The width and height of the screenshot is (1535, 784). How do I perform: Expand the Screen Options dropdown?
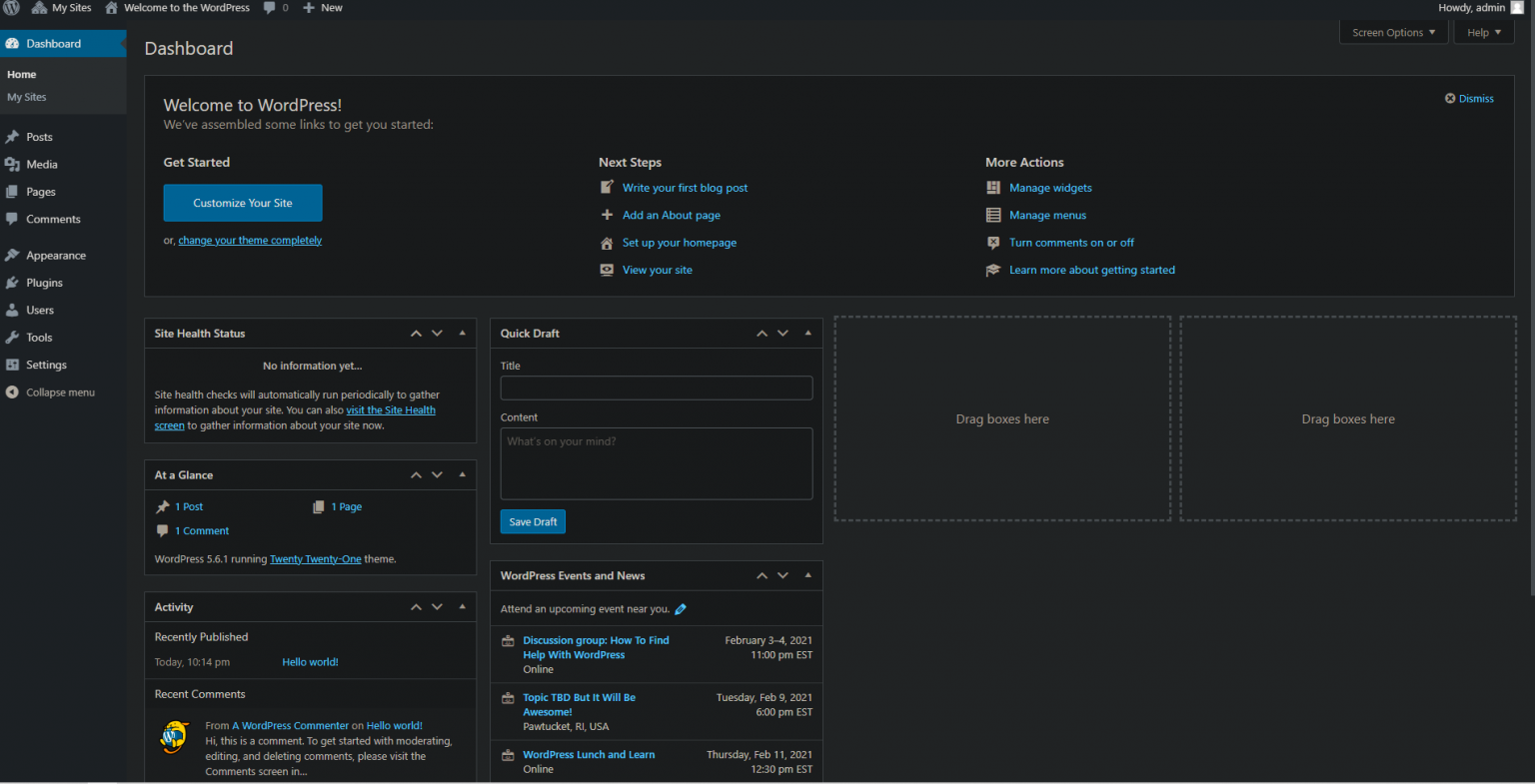pyautogui.click(x=1393, y=32)
